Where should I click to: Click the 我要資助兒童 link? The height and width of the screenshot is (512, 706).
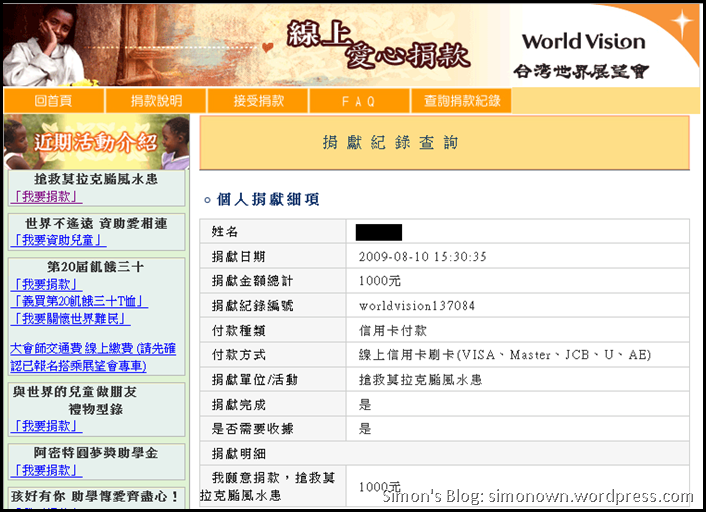click(58, 240)
